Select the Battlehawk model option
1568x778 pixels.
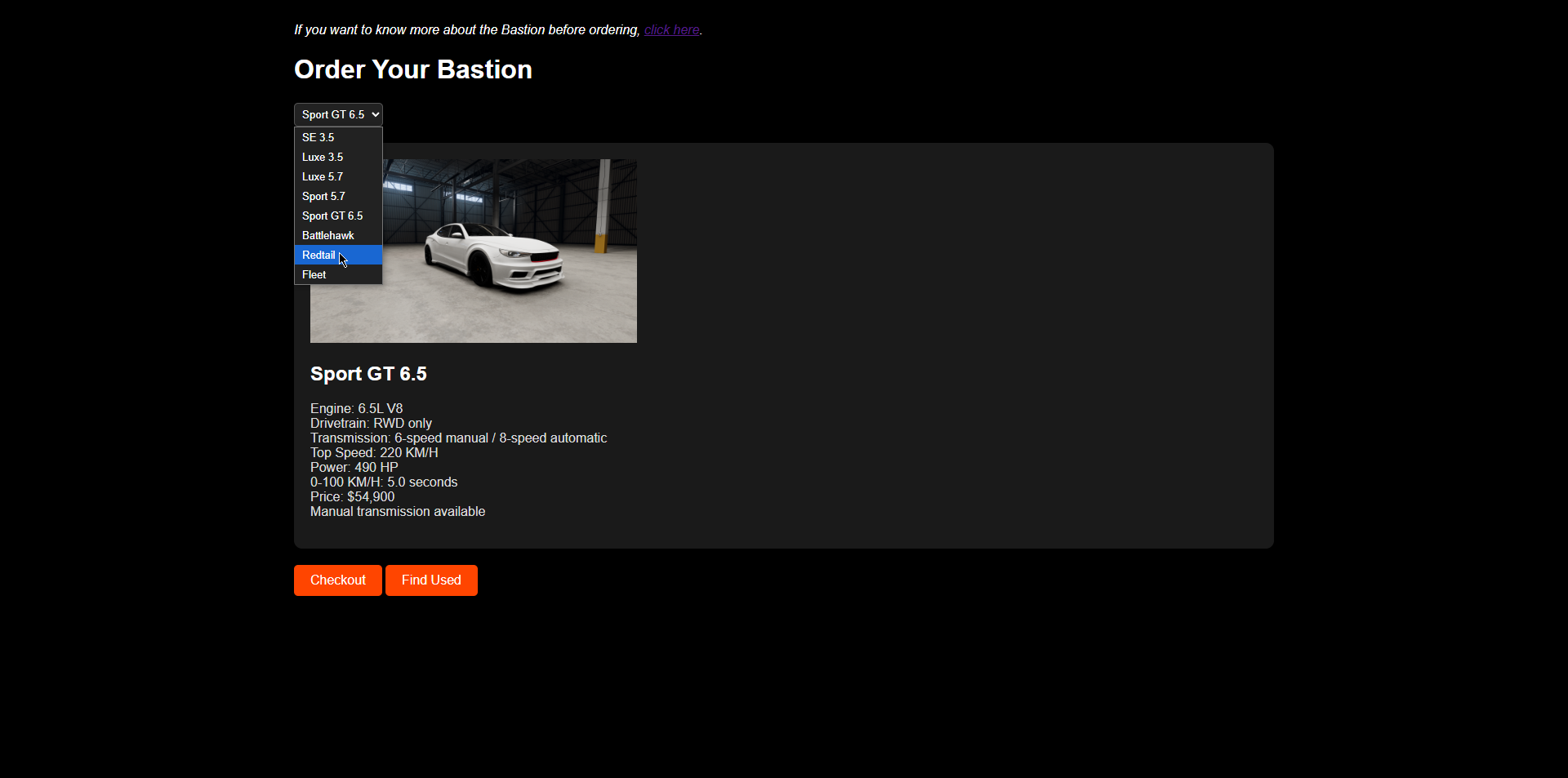pos(327,236)
